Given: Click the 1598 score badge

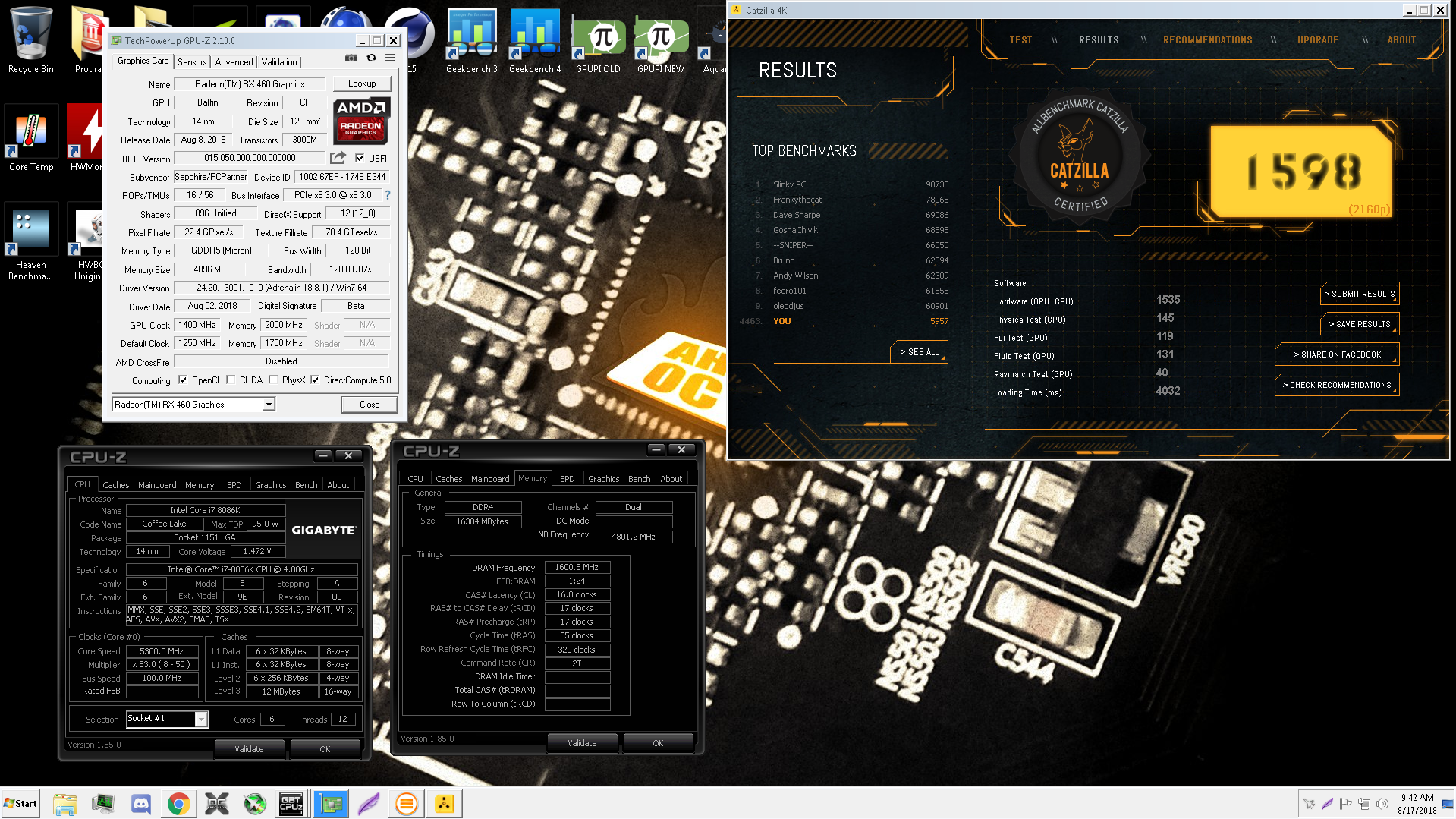Looking at the screenshot, I should 1302,171.
